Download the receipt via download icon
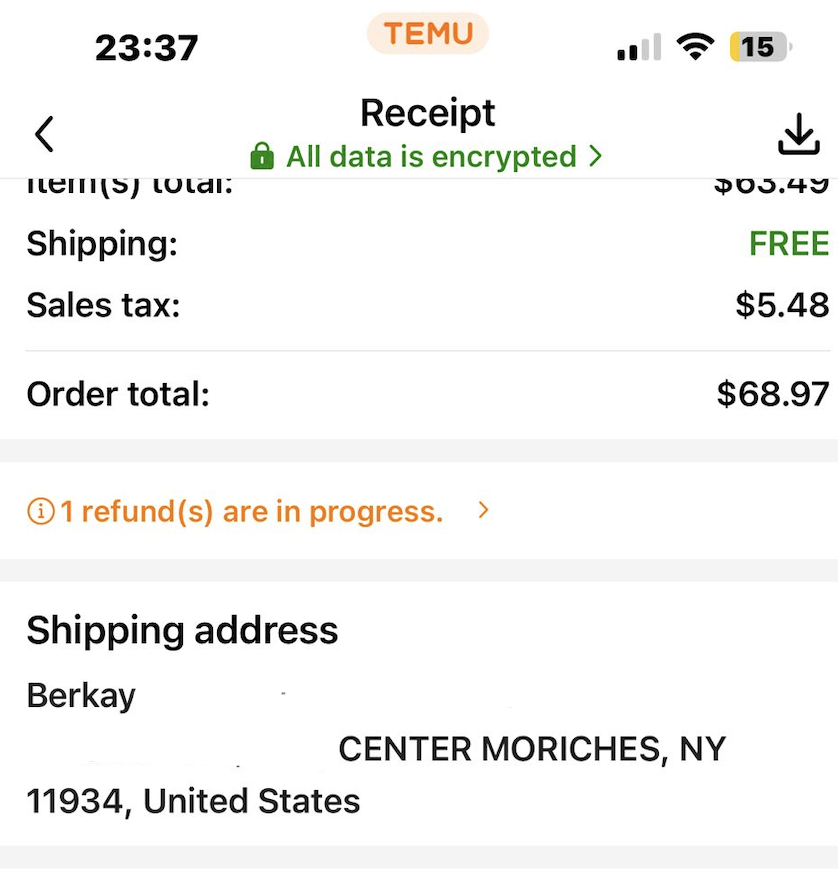The image size is (838, 876). coord(799,134)
